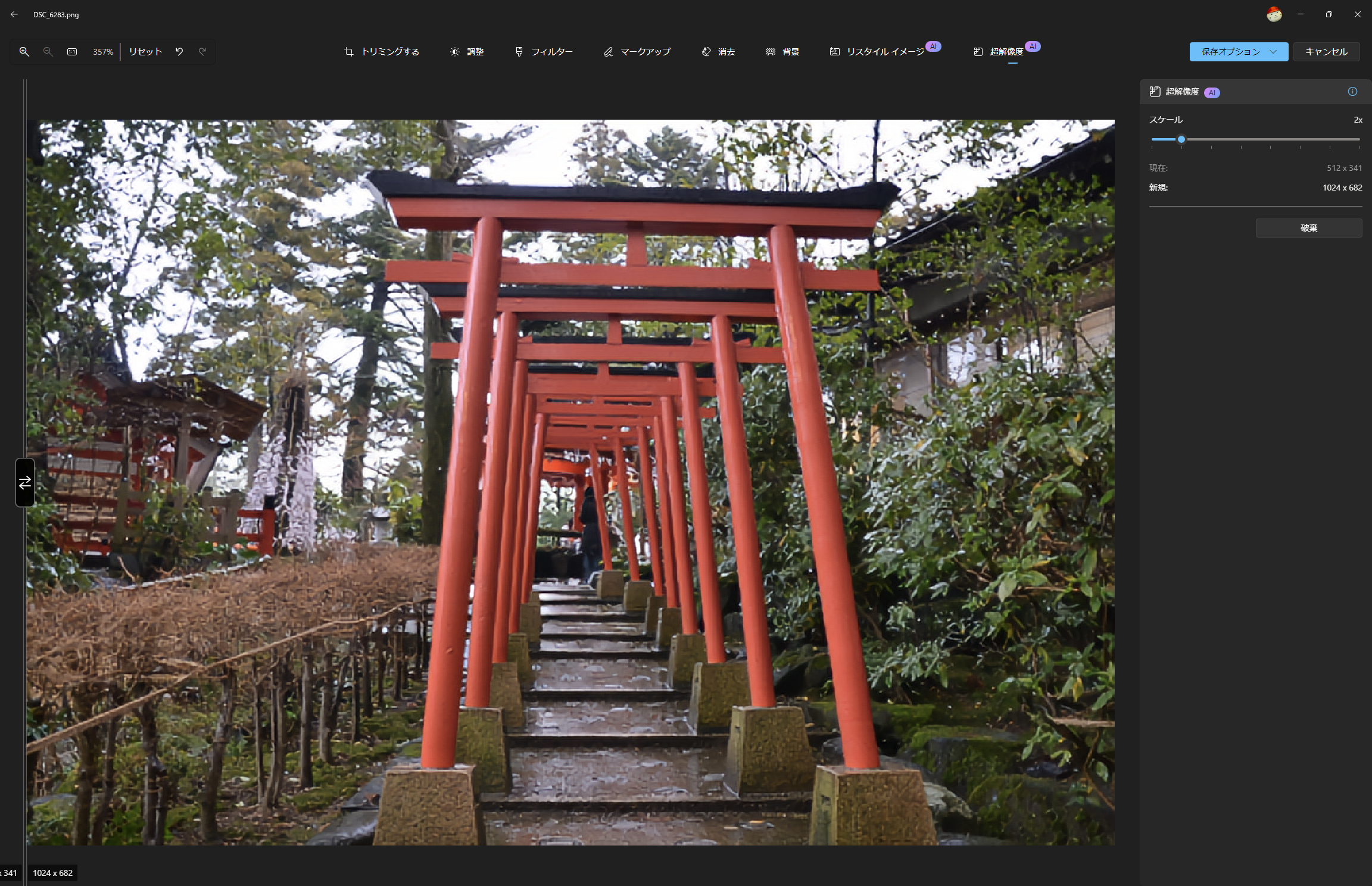Open the トリミングする crop tab
This screenshot has width=1372, height=886.
point(382,52)
